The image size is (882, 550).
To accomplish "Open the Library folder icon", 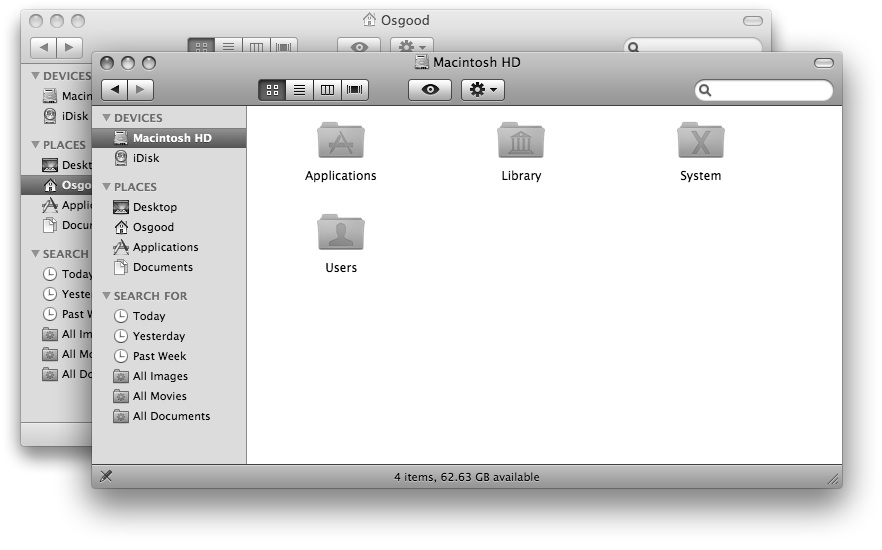I will click(520, 142).
